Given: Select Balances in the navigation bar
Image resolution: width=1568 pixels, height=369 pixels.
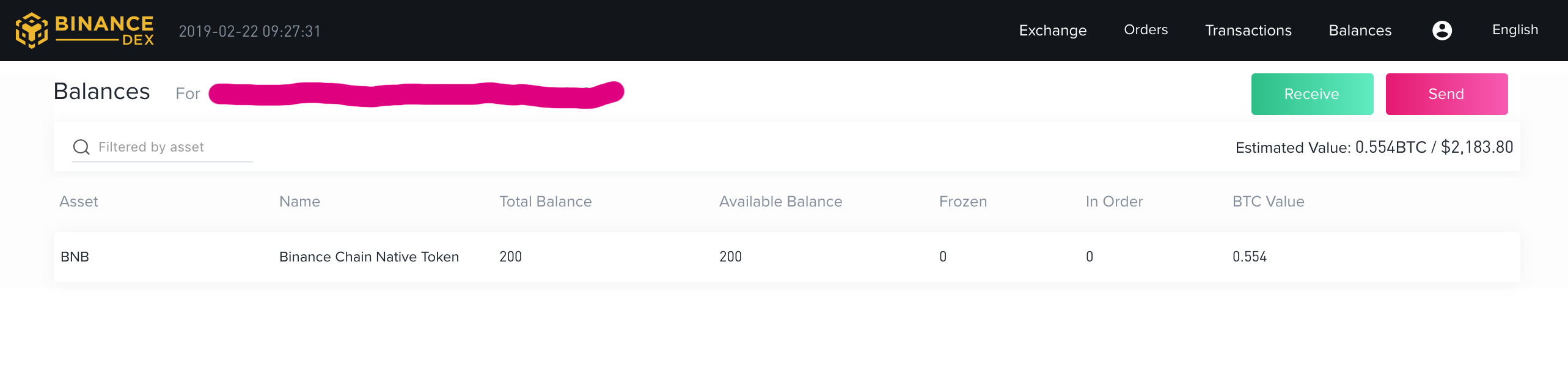Looking at the screenshot, I should [x=1360, y=31].
